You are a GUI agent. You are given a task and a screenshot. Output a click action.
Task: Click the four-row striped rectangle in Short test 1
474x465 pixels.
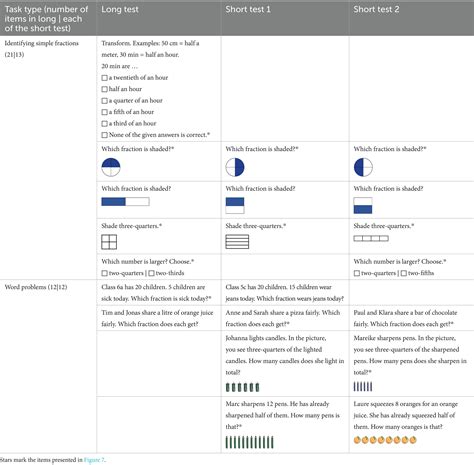pos(237,242)
